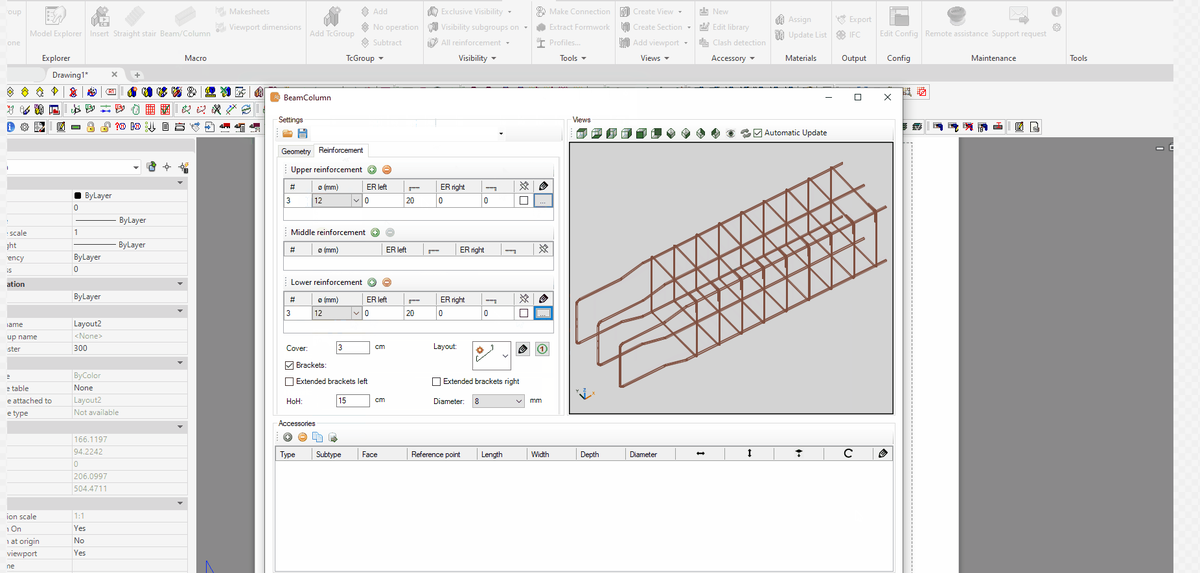Open the Settings toolbar dropdown arrow

(x=500, y=134)
